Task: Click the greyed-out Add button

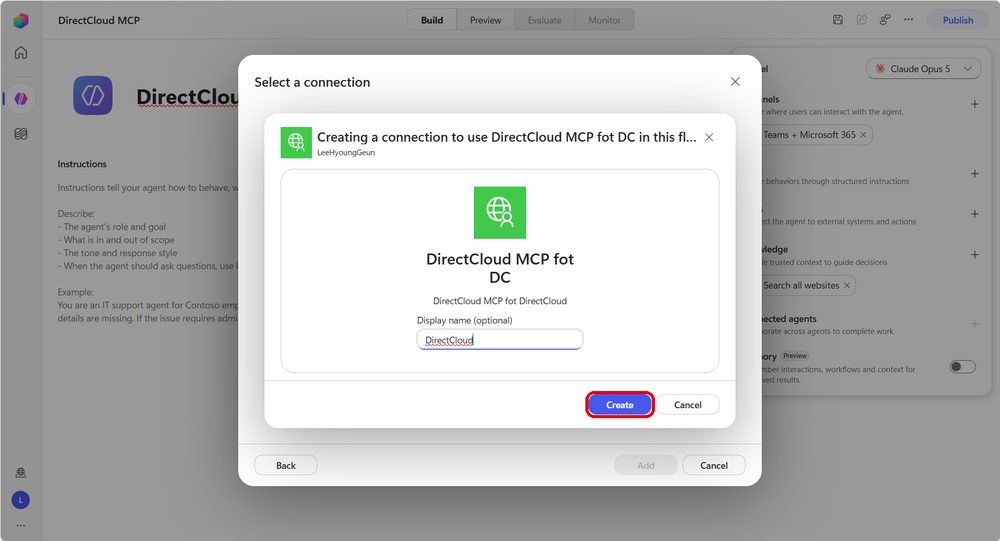Action: pyautogui.click(x=645, y=465)
